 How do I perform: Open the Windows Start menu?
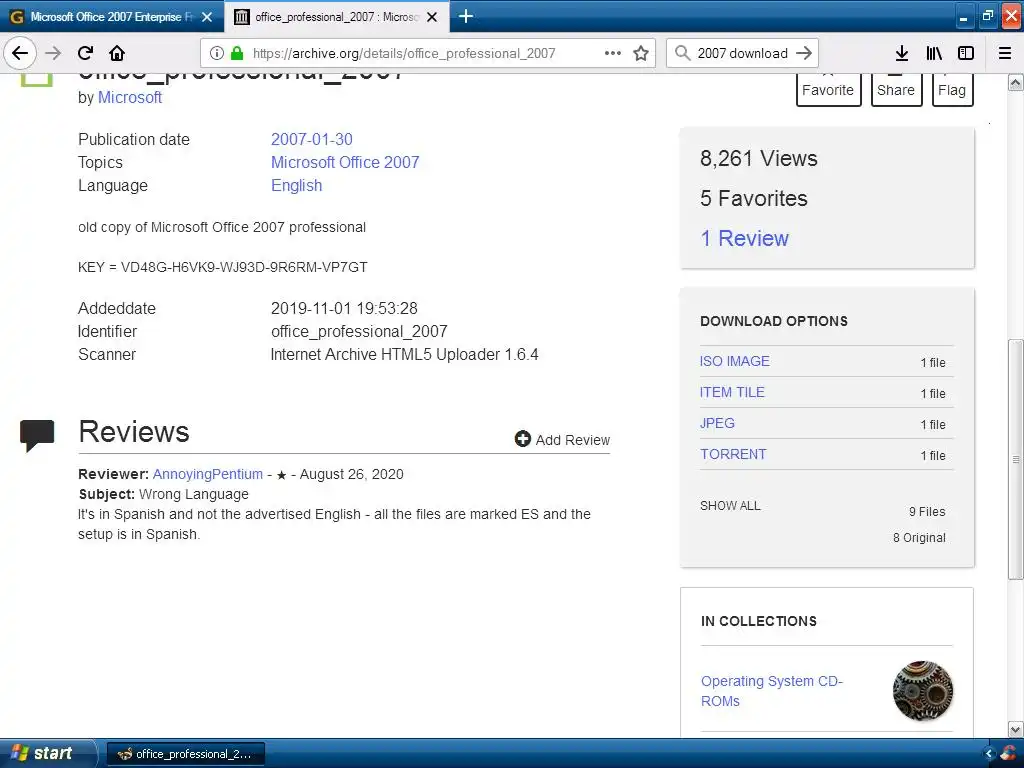click(47, 753)
